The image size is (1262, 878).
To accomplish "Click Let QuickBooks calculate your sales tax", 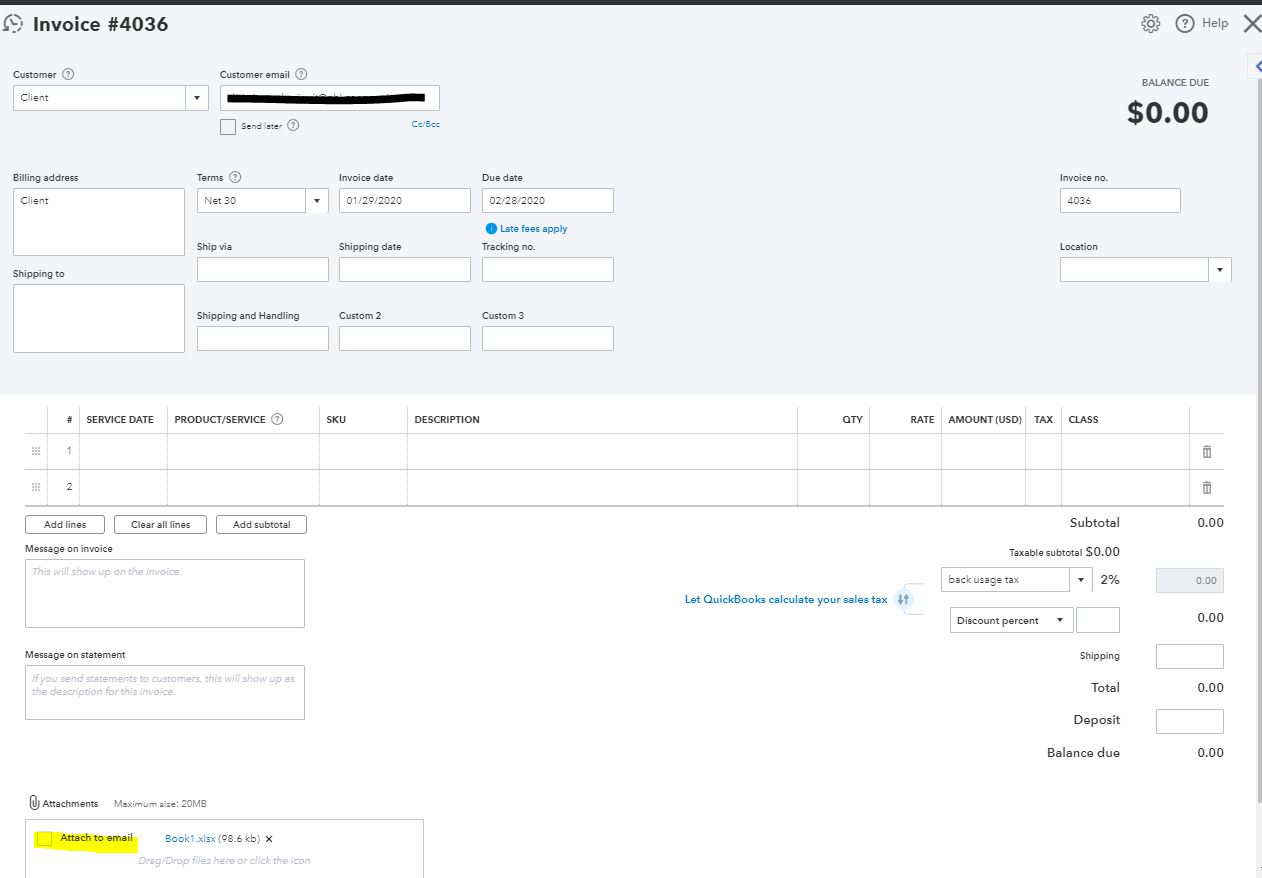I will 786,599.
